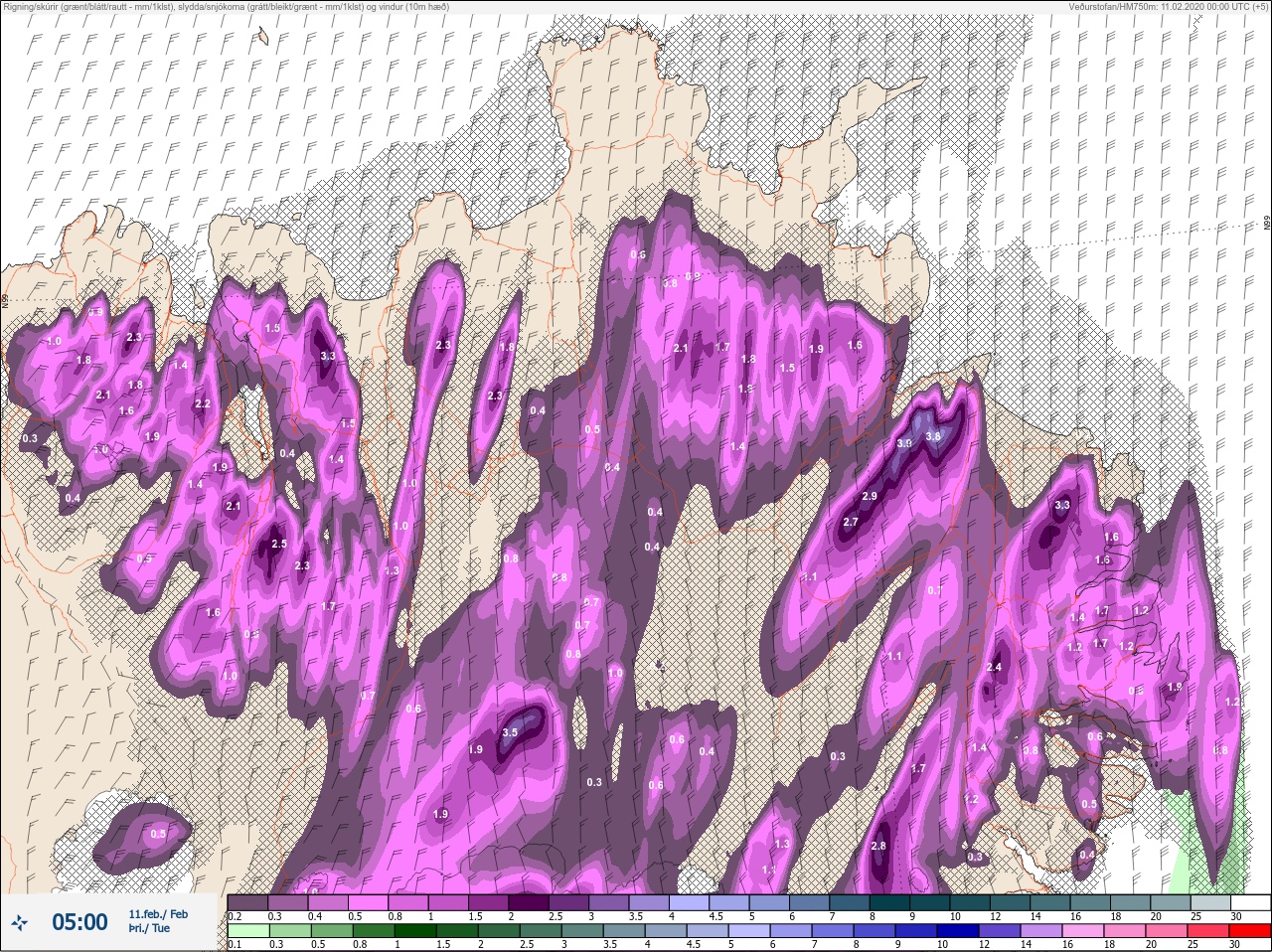The image size is (1272, 952).
Task: Click the Veðurstofan compass logo icon
Action: 21,922
